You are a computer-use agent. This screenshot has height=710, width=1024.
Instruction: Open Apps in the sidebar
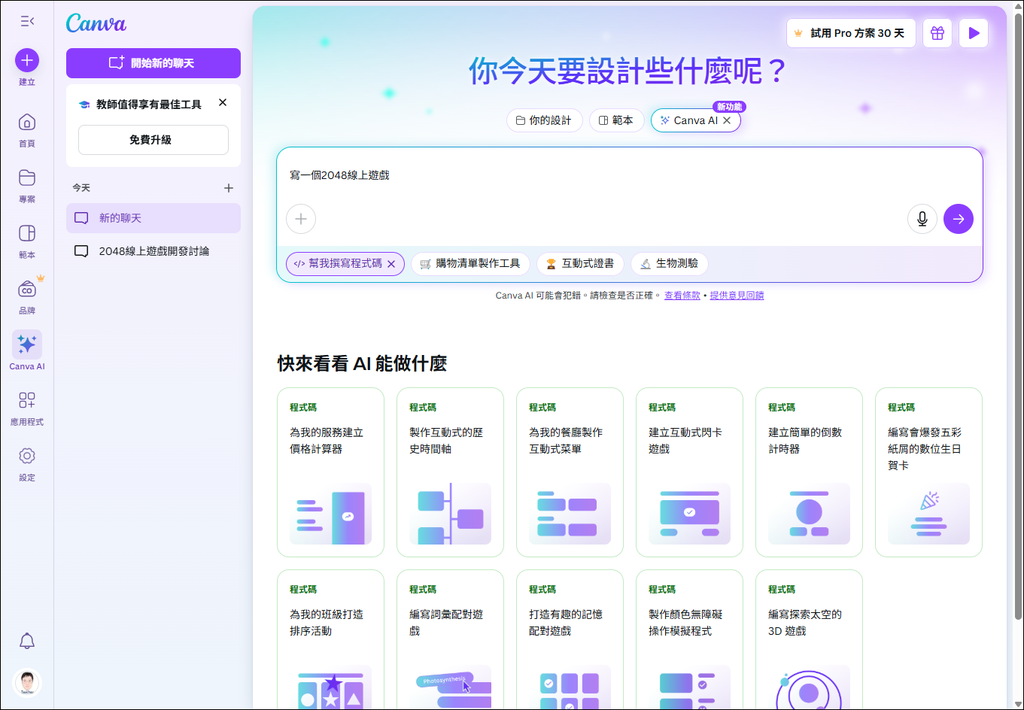click(x=27, y=408)
